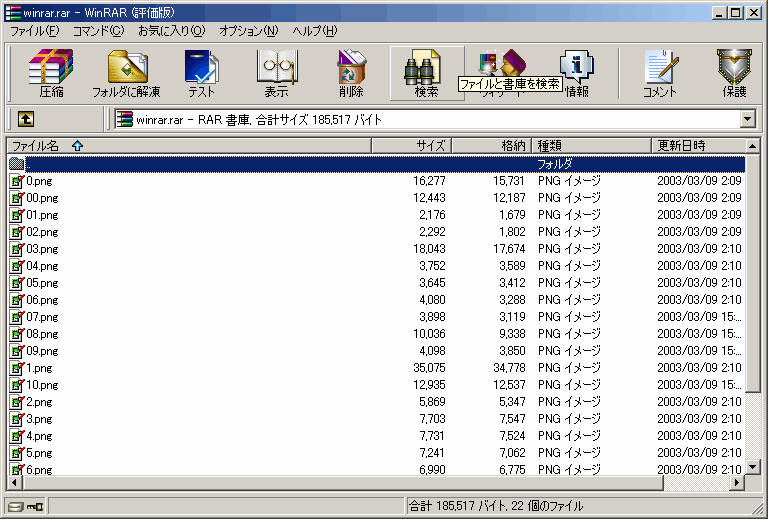Click the 保護 (Protect) shield icon
This screenshot has height=519, width=768.
click(x=734, y=72)
